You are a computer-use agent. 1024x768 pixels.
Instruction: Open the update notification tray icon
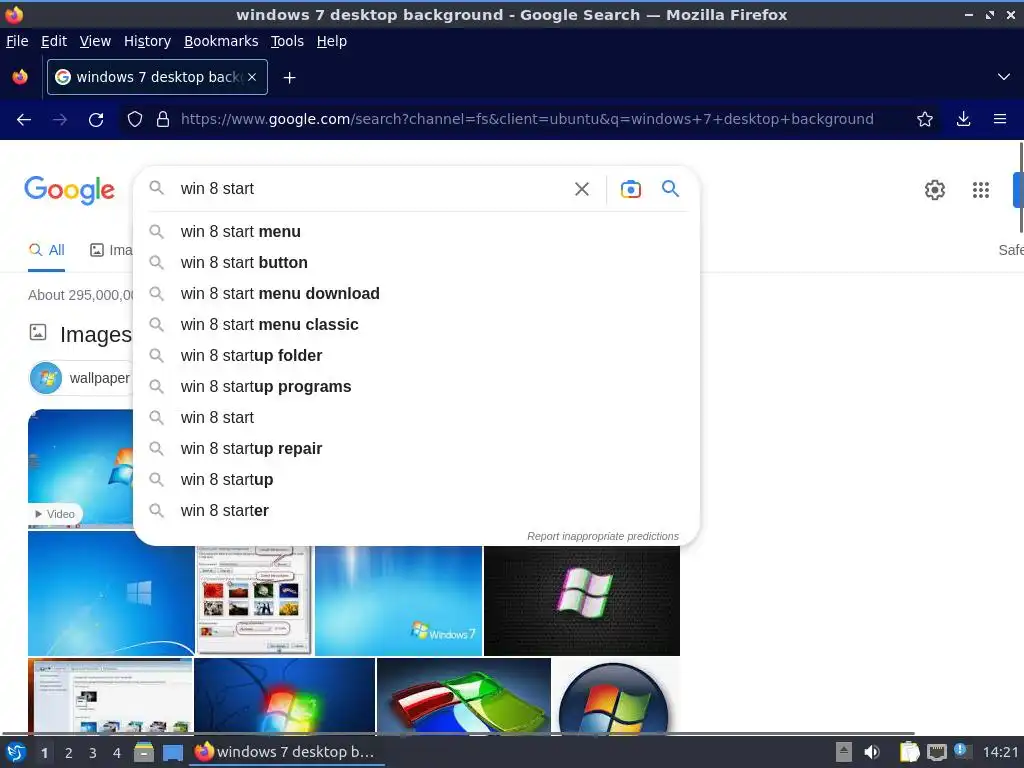(x=961, y=750)
